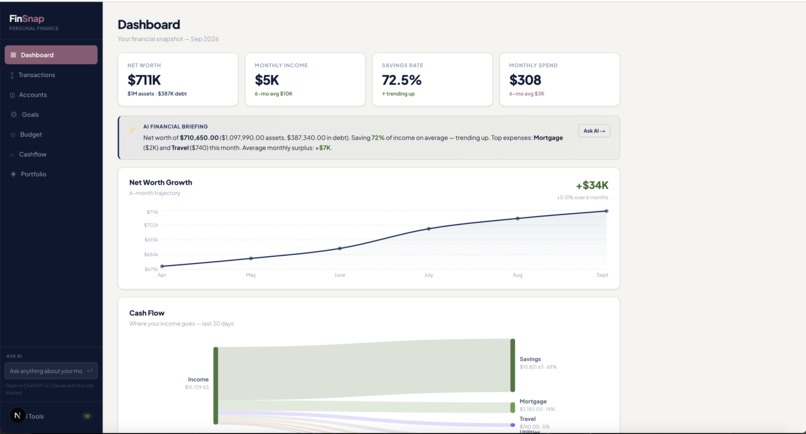806x434 pixels.
Task: Open the Dashboard nav item
Action: click(51, 55)
